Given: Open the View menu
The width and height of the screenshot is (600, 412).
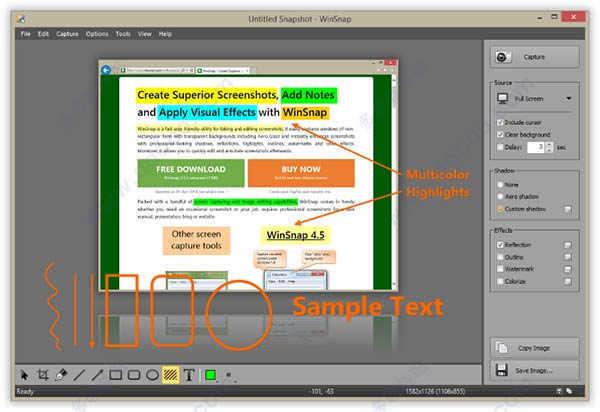Looking at the screenshot, I should pyautogui.click(x=145, y=34).
